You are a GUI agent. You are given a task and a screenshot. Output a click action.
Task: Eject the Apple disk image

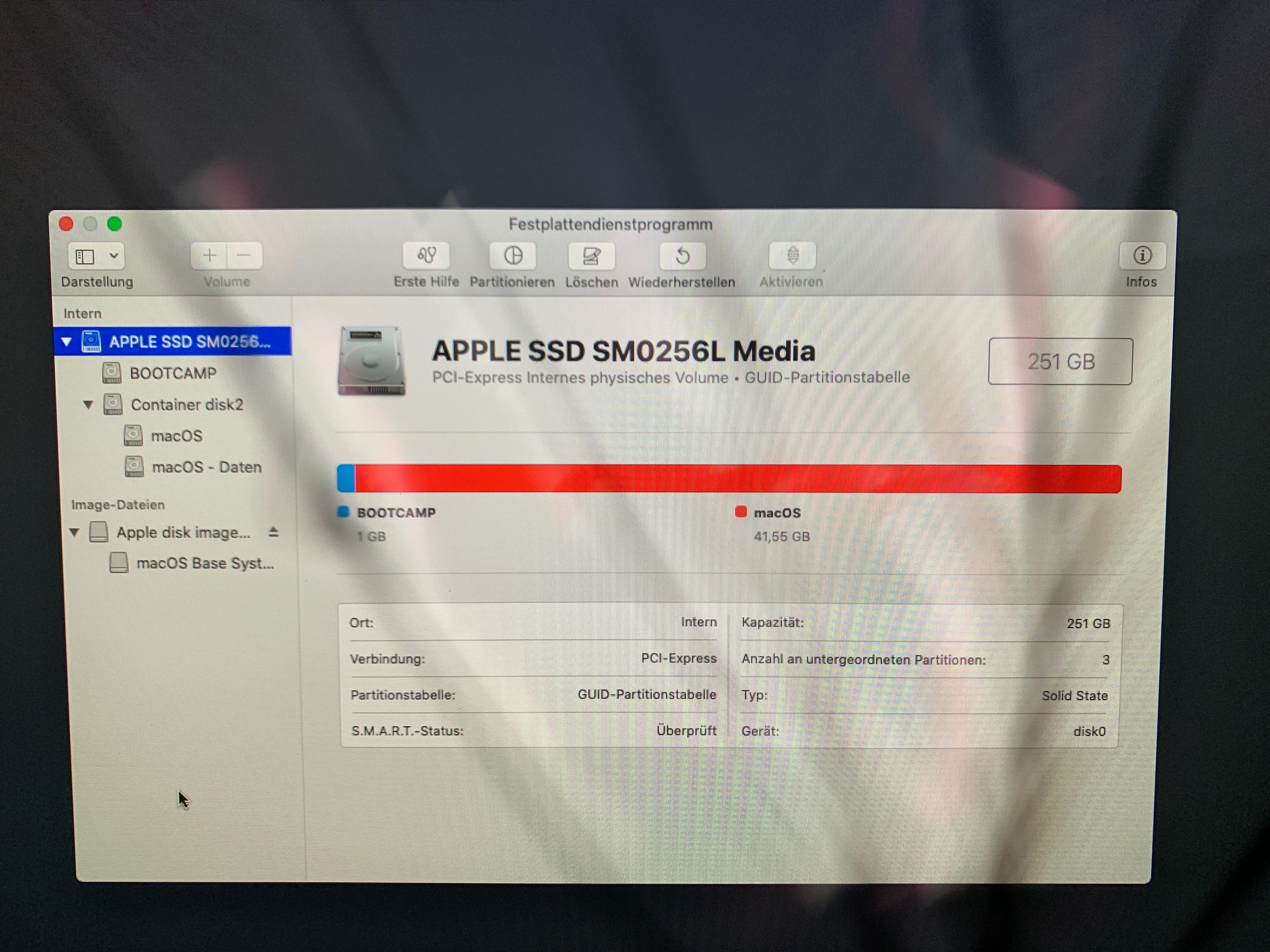274,532
